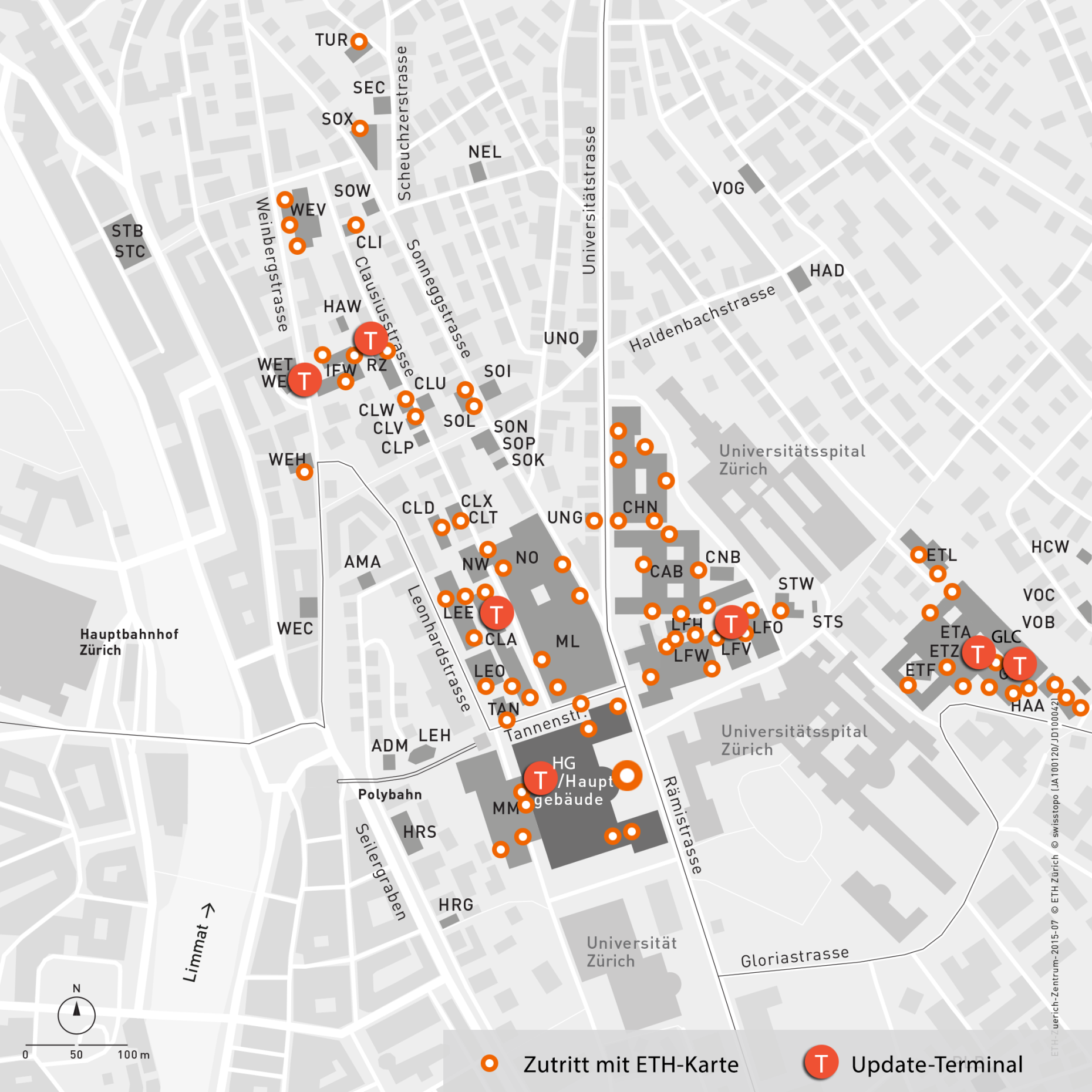This screenshot has height=1092, width=1092.
Task: Click the Update-Terminal T marker at HG Hauptgebäude
Action: (x=541, y=778)
